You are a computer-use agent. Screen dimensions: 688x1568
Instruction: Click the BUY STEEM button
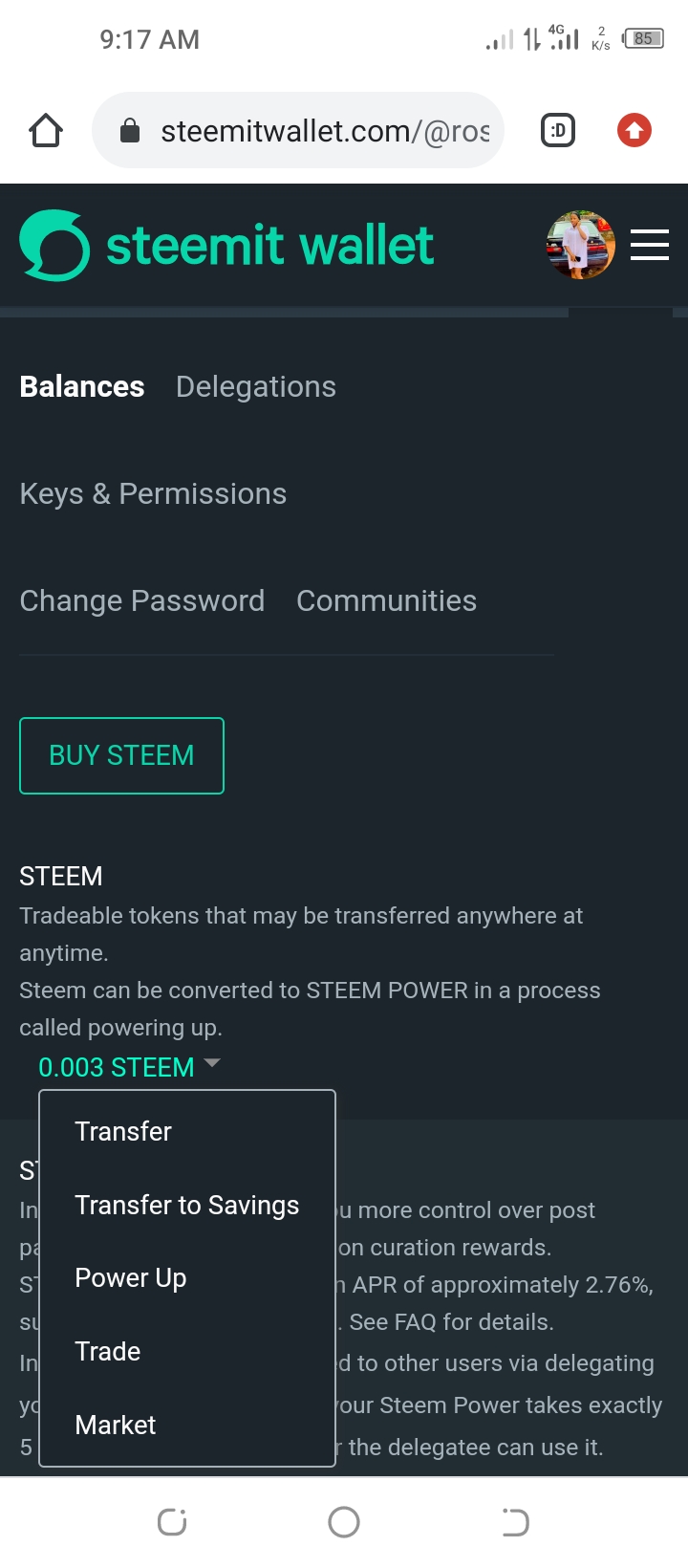pos(121,755)
